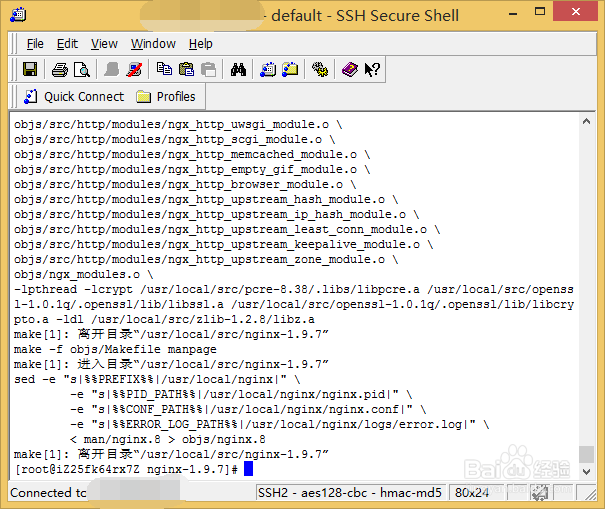Click the 'sed -e' PREFIX line
This screenshot has height=509, width=605.
tap(157, 379)
